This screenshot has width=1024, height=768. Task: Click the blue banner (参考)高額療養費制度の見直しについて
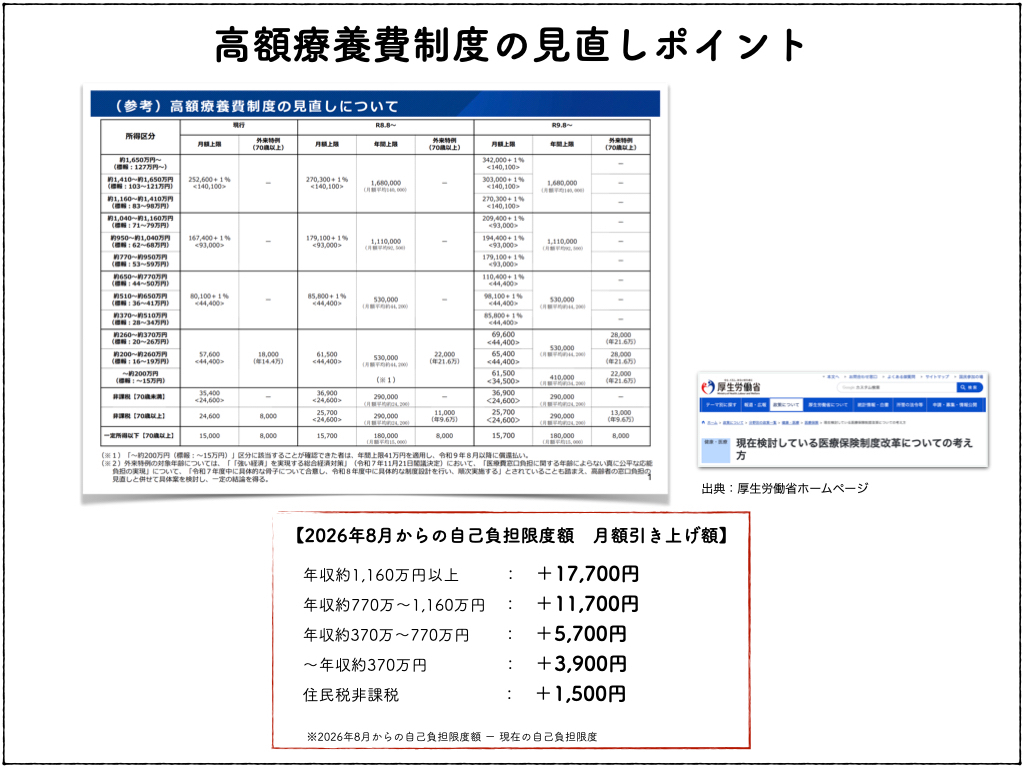[x=375, y=104]
